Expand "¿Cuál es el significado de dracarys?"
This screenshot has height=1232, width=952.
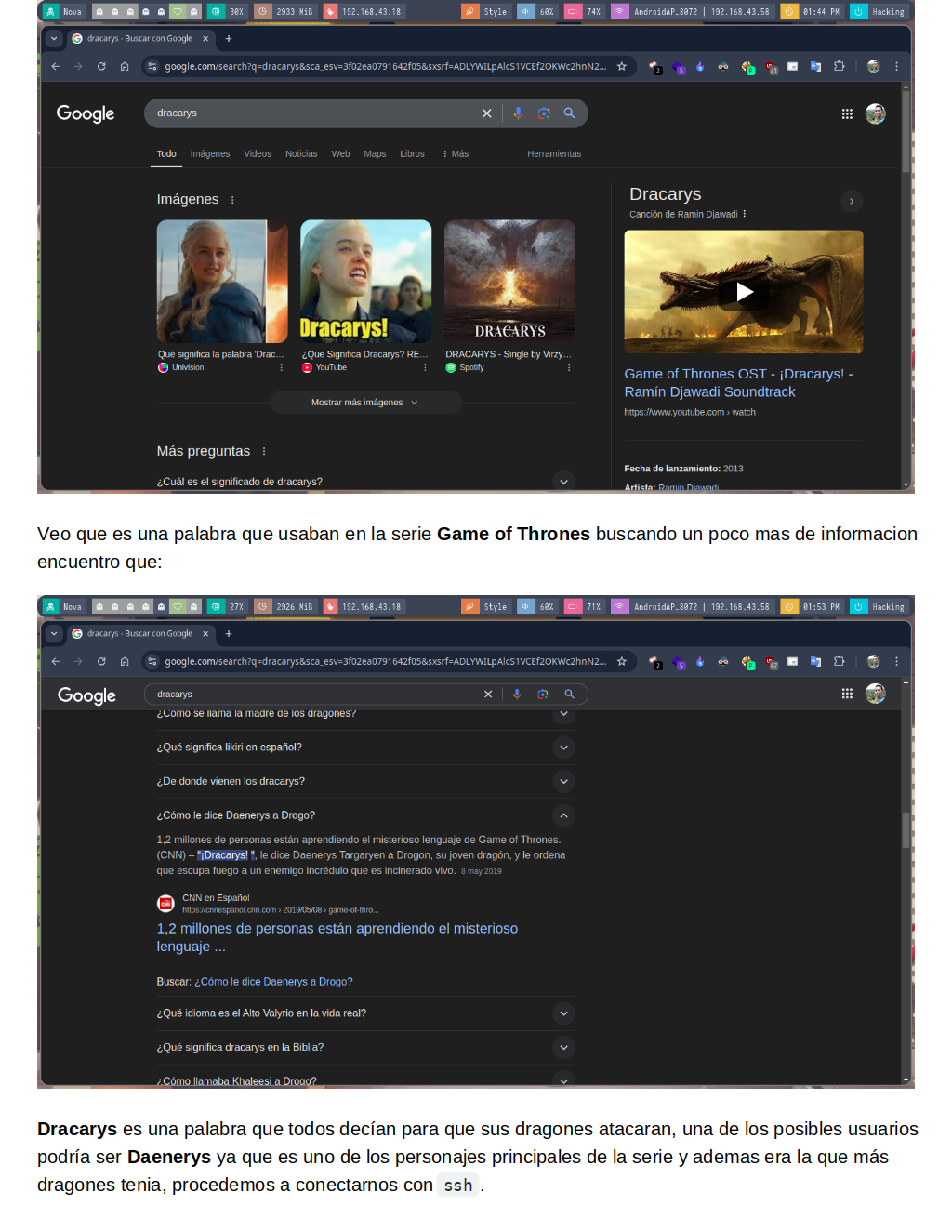click(x=563, y=482)
